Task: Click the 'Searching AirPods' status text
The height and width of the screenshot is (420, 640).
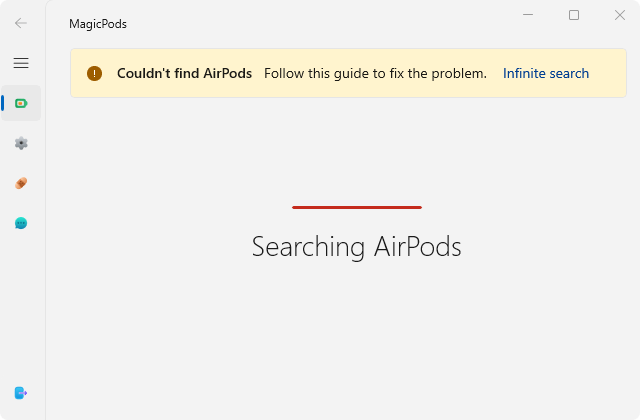Action: pyautogui.click(x=356, y=246)
